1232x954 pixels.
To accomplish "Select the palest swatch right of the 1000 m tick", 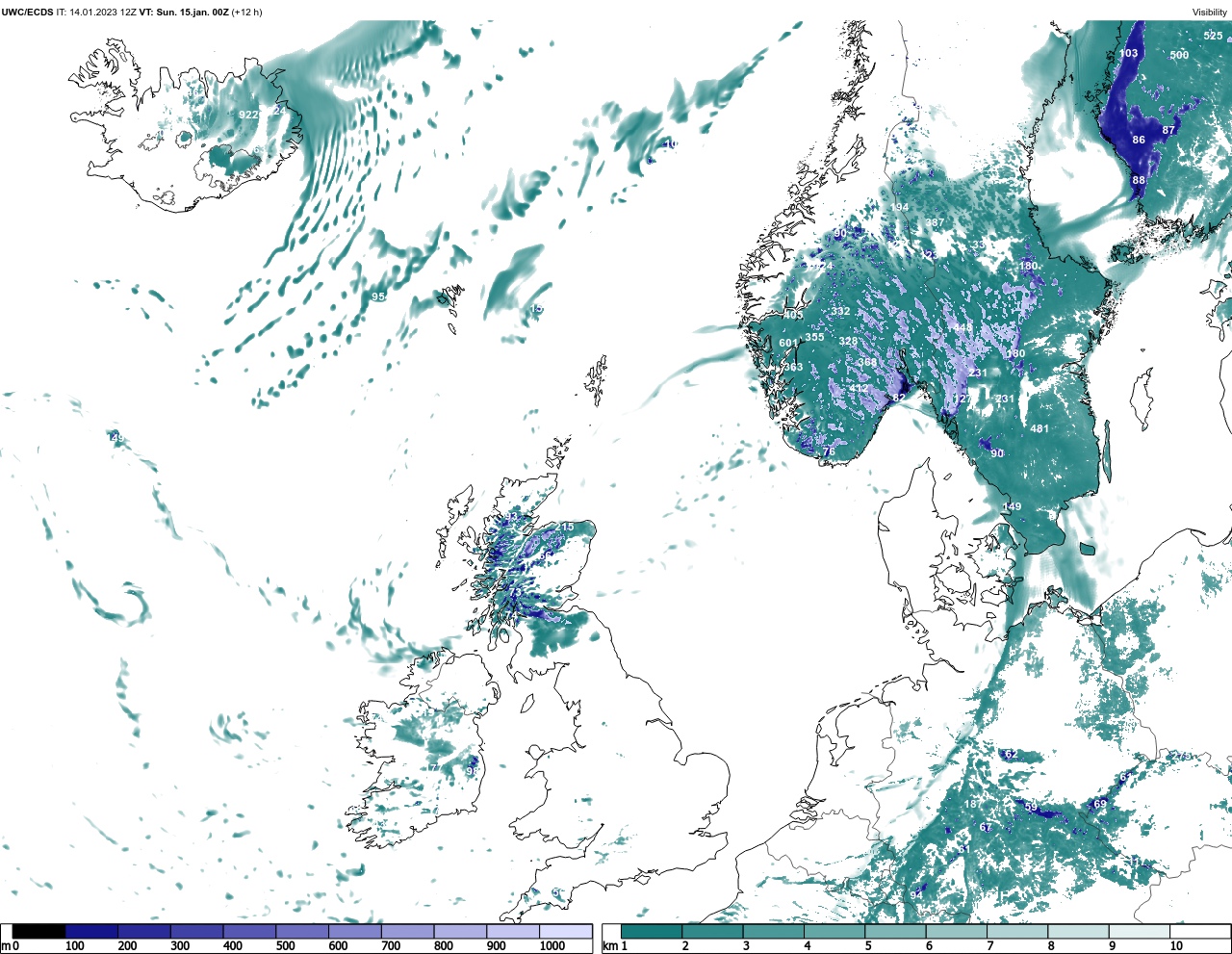I will (565, 932).
